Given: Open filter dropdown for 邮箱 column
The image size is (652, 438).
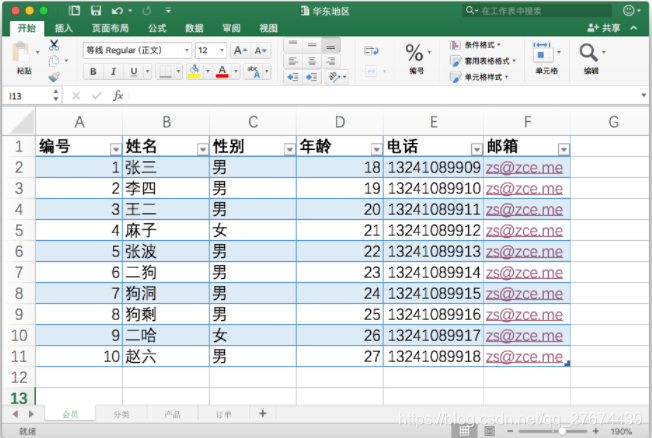Looking at the screenshot, I should click(563, 149).
